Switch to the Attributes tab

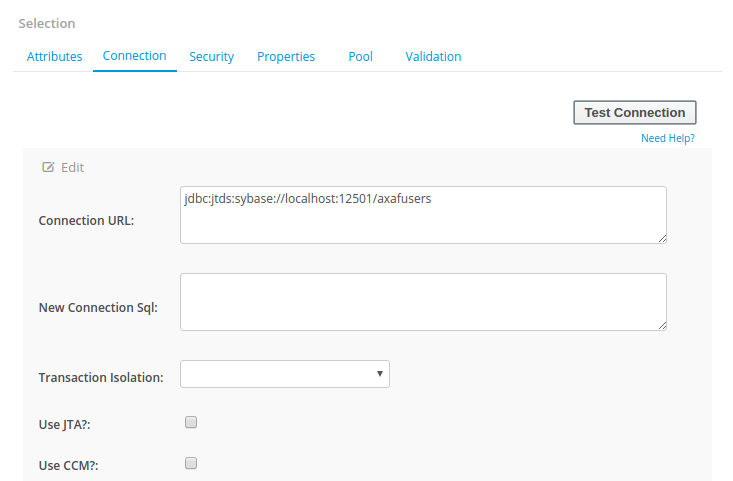coord(54,57)
